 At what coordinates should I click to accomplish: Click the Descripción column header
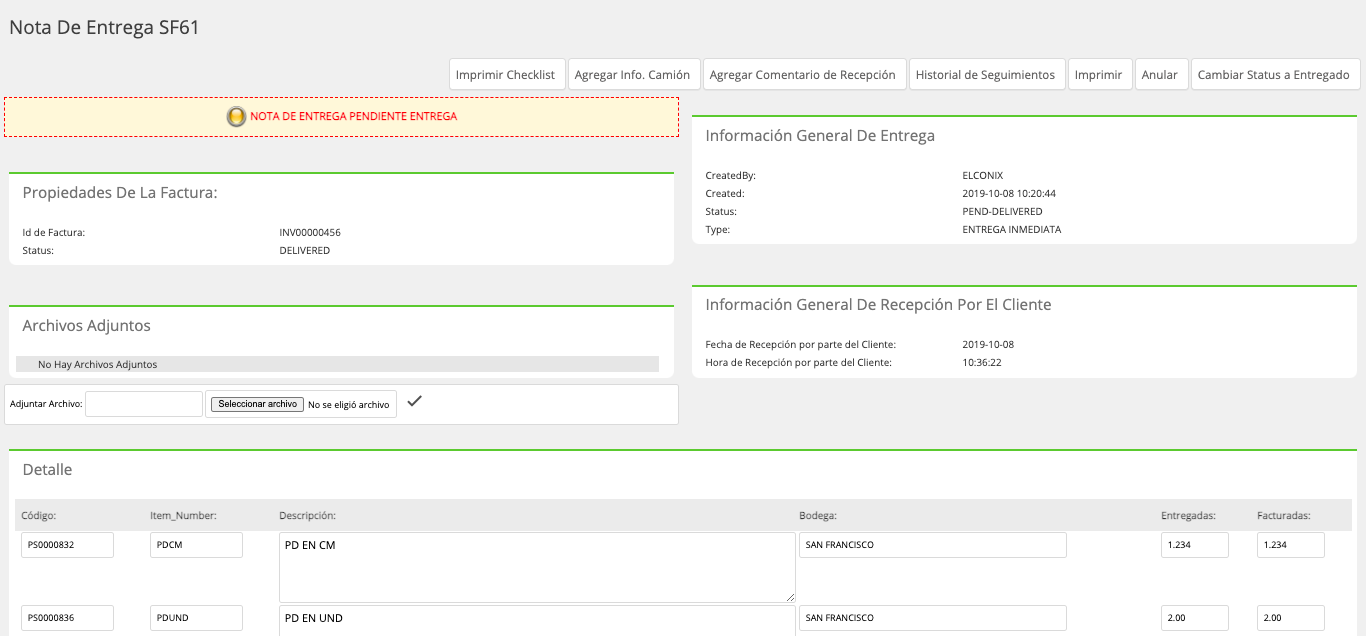(307, 516)
